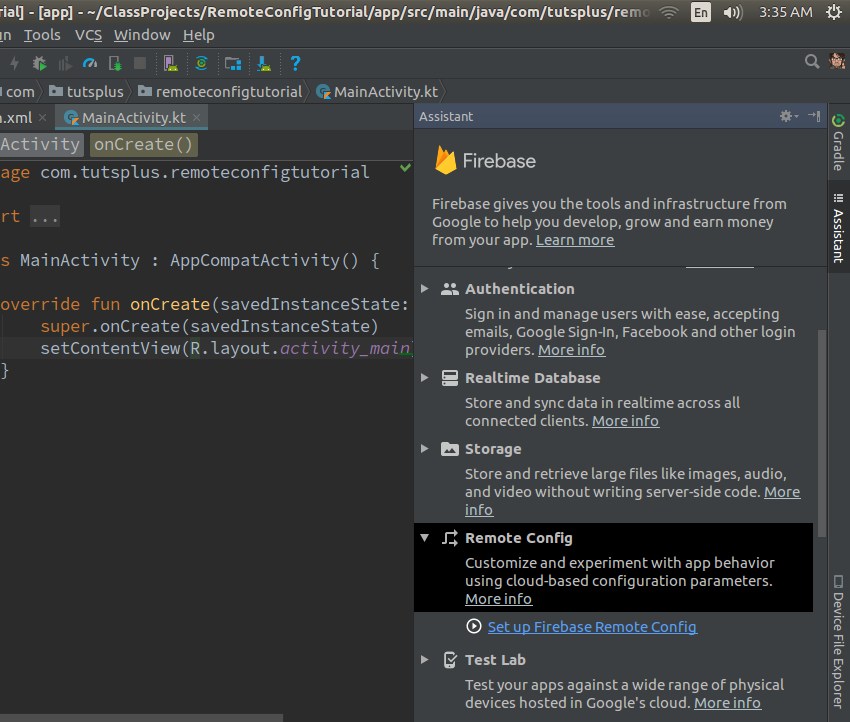This screenshot has width=850, height=722.
Task: Click the Stop square button
Action: tap(140, 63)
